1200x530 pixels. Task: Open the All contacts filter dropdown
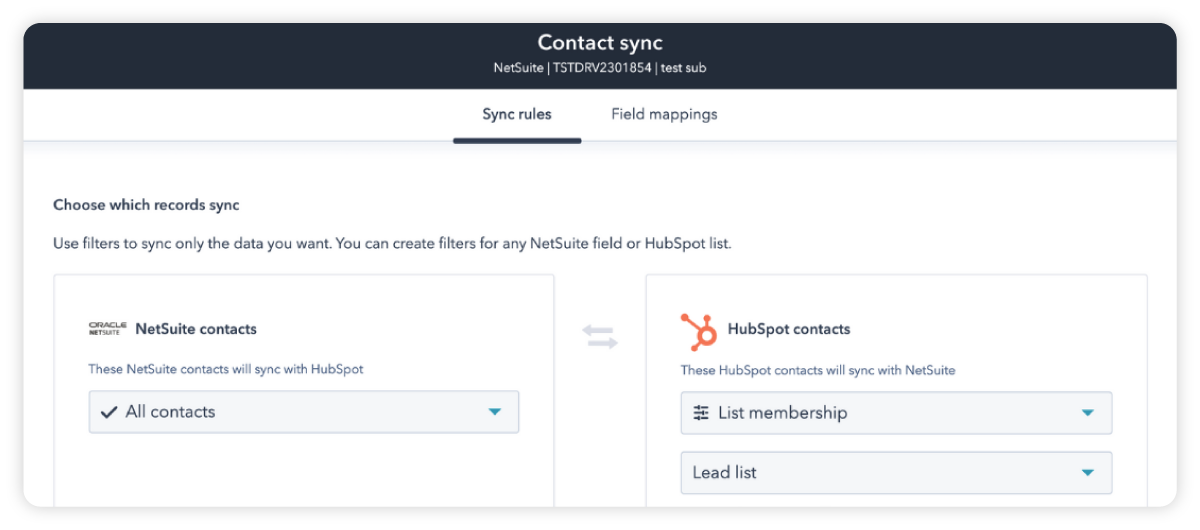pyautogui.click(x=303, y=411)
